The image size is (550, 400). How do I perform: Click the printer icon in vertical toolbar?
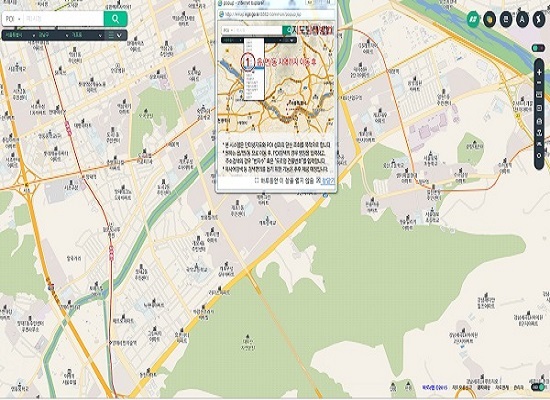click(539, 122)
